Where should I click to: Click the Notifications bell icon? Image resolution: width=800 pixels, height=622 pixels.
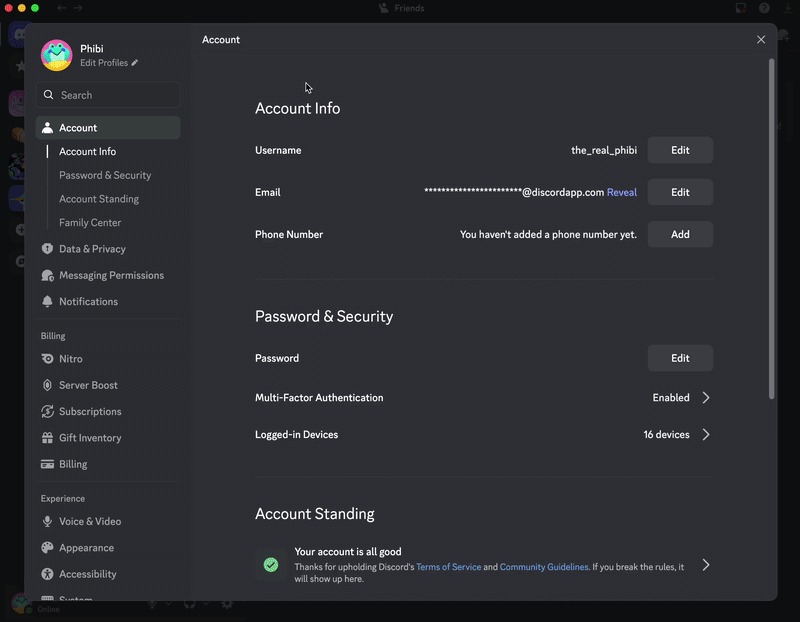pyautogui.click(x=47, y=302)
